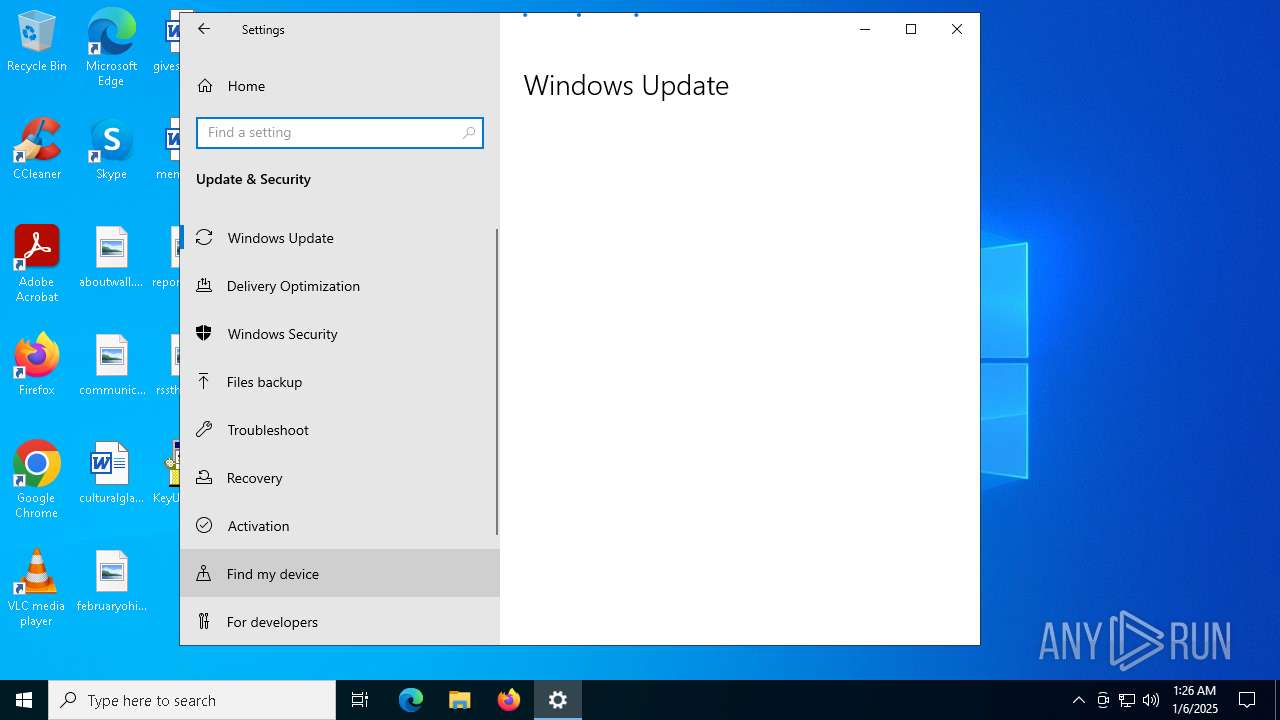Select Find my device

click(x=340, y=574)
